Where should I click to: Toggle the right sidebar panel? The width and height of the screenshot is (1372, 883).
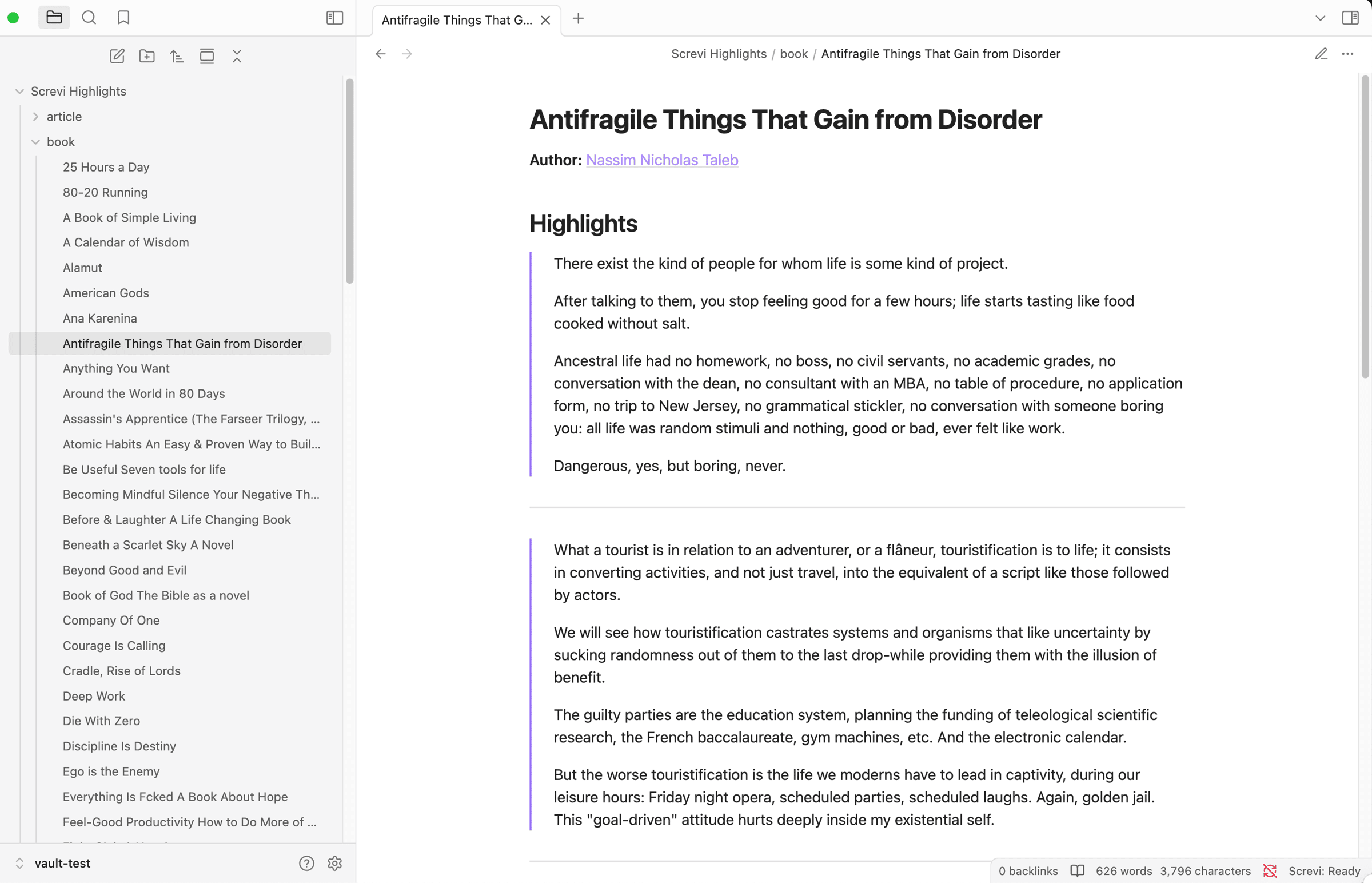coord(1350,18)
